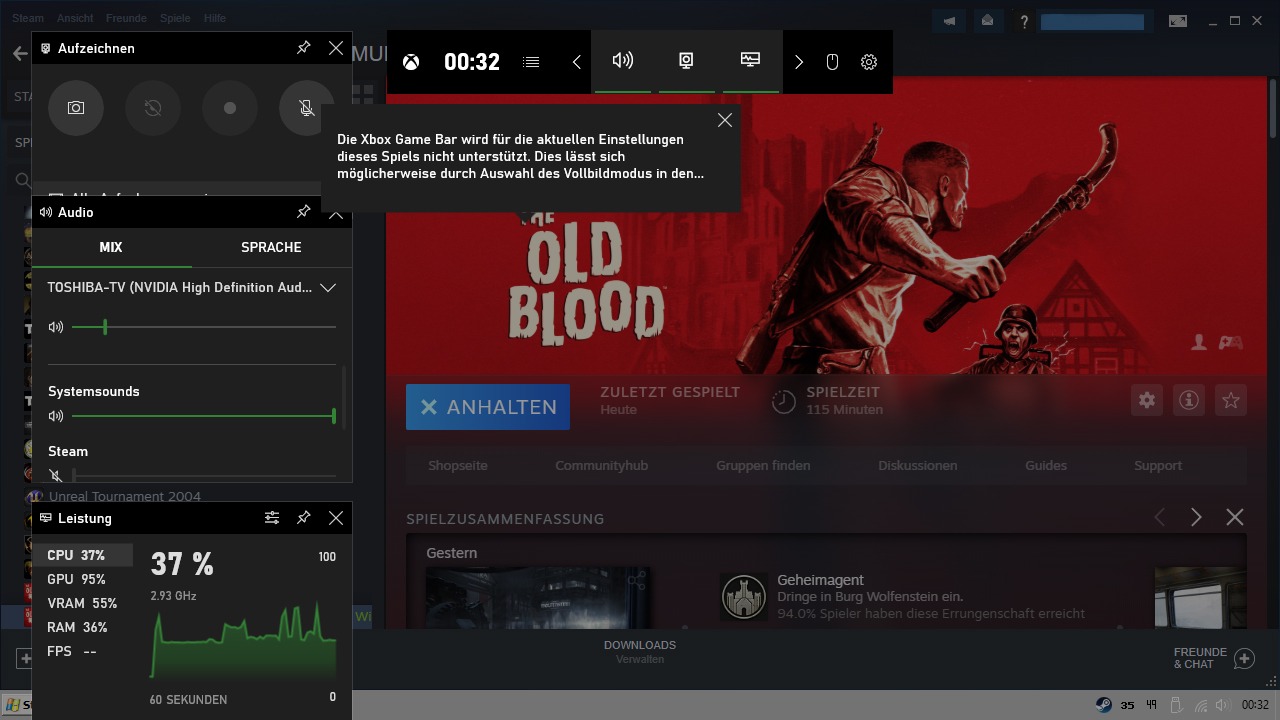Screen dimensions: 1280x720
Task: Pin the Audio widget
Action: [x=304, y=212]
